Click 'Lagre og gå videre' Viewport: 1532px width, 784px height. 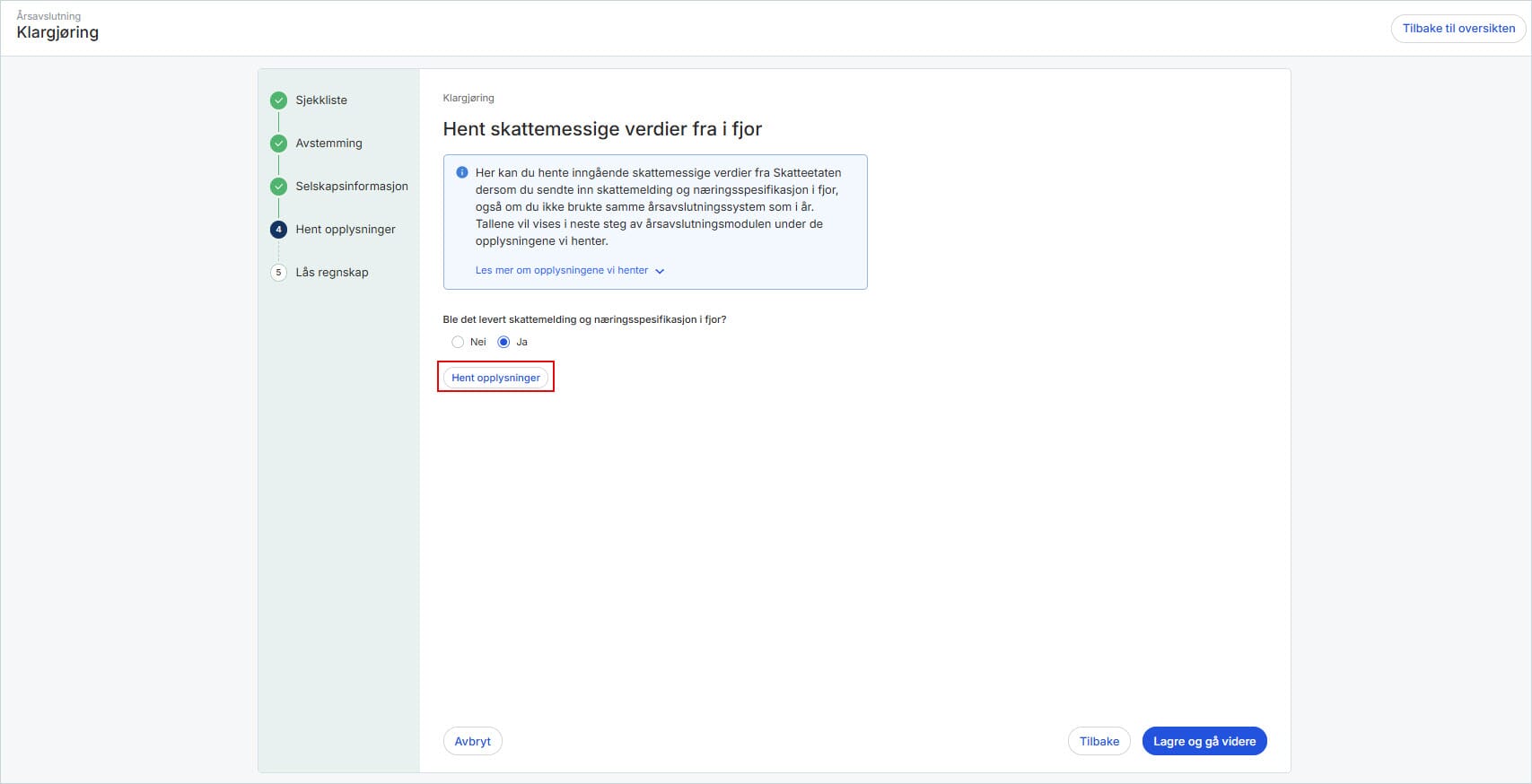tap(1204, 742)
